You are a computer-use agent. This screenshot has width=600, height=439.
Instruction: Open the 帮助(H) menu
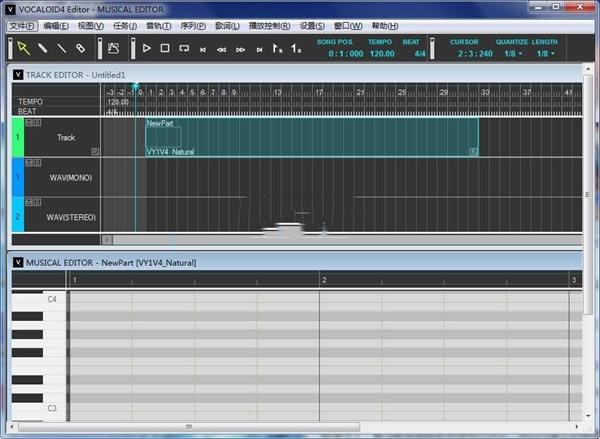coord(385,26)
